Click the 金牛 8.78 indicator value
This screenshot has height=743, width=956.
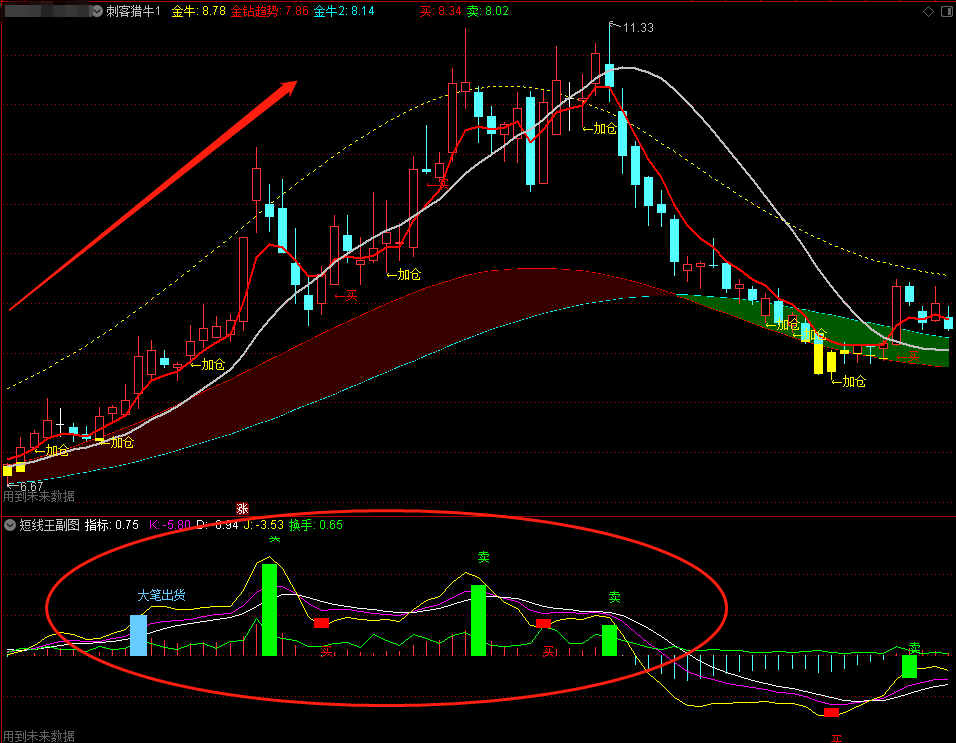tap(198, 11)
